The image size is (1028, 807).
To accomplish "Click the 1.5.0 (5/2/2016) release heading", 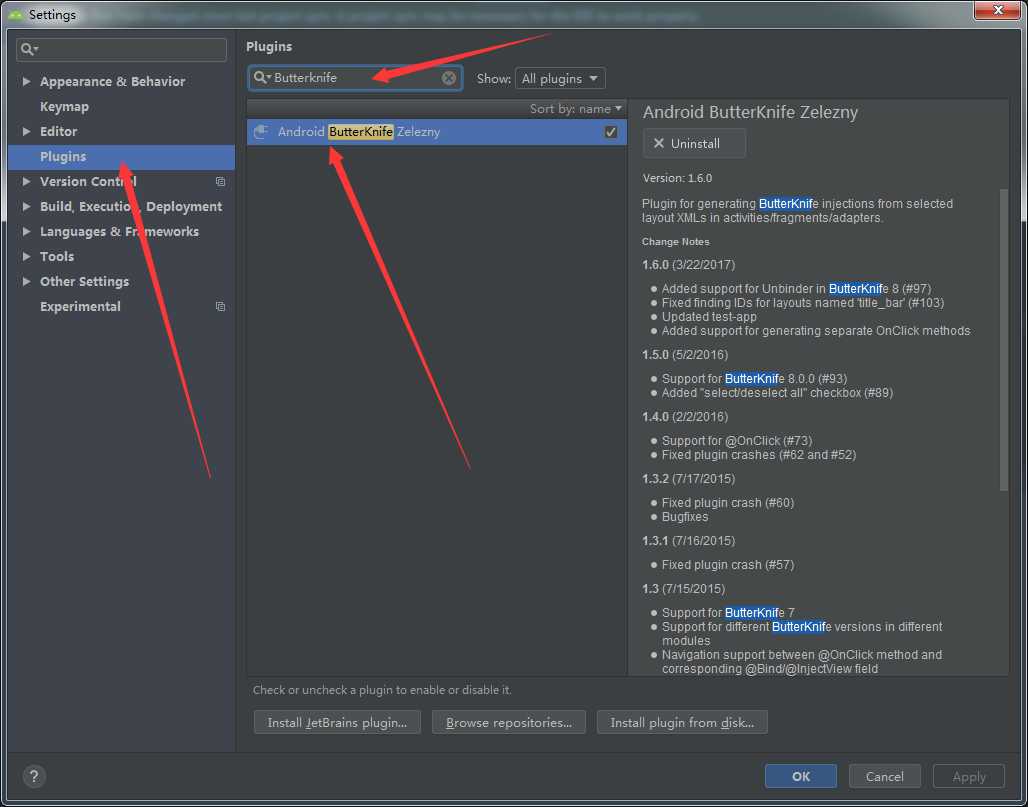I will tap(685, 355).
